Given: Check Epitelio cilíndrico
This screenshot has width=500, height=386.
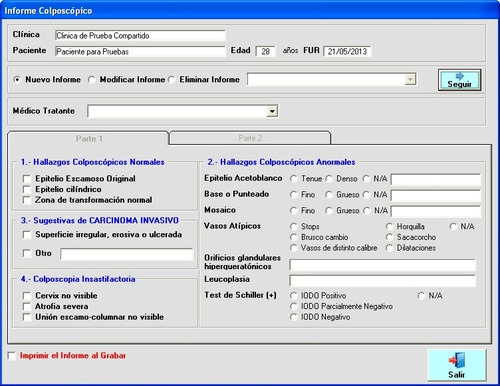Looking at the screenshot, I should (x=27, y=189).
